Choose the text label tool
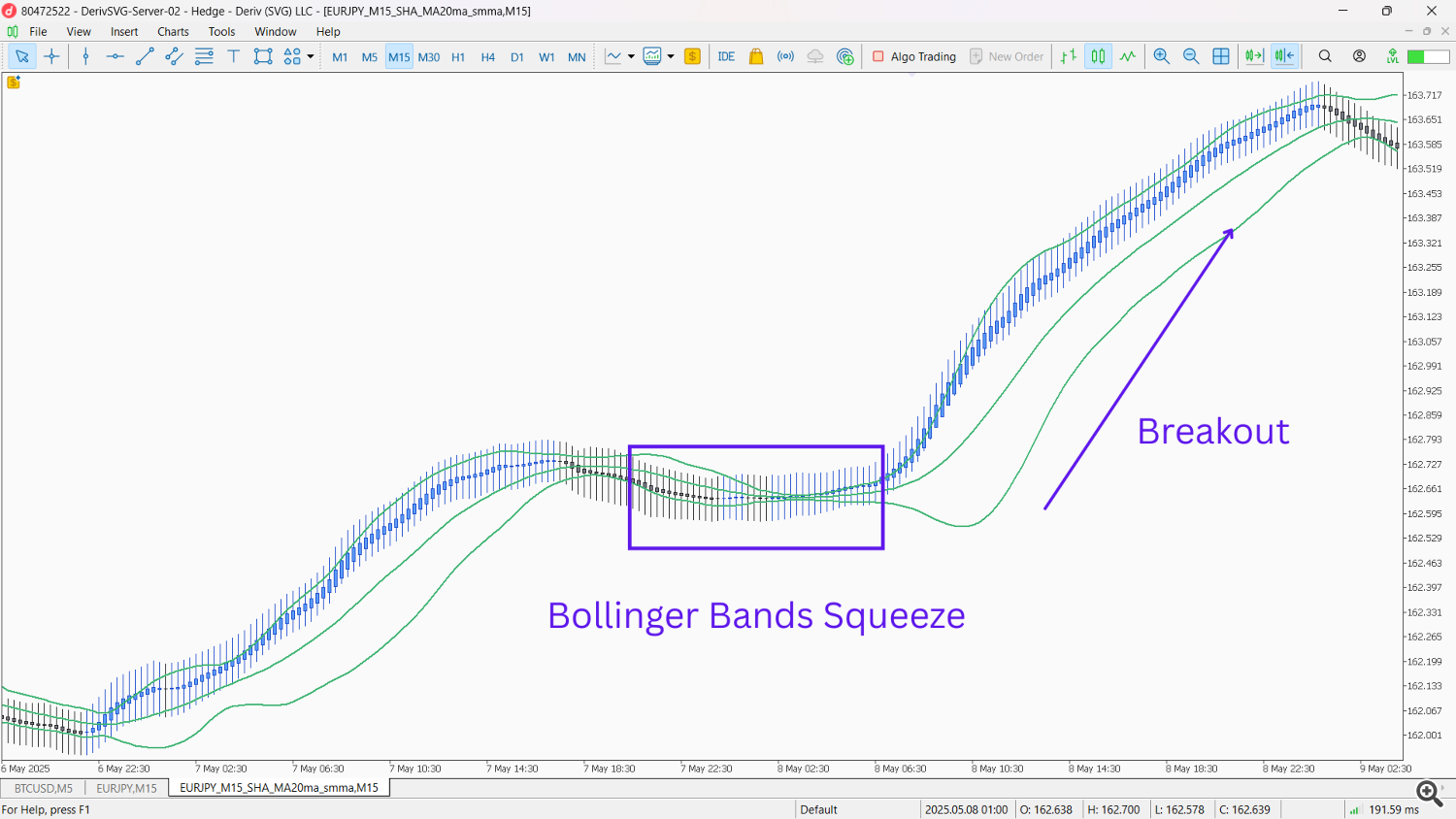The image size is (1456, 819). coord(233,56)
